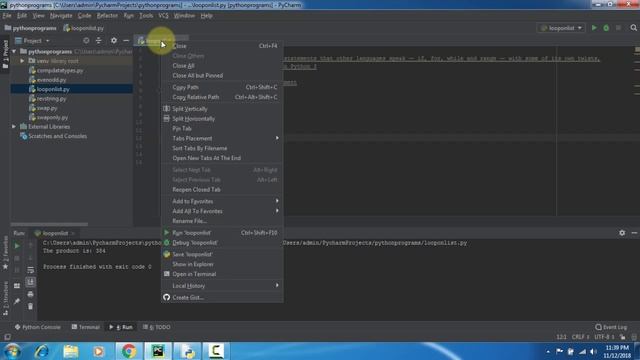
Task: Choose Split Vertically from context menu
Action: tap(222, 109)
